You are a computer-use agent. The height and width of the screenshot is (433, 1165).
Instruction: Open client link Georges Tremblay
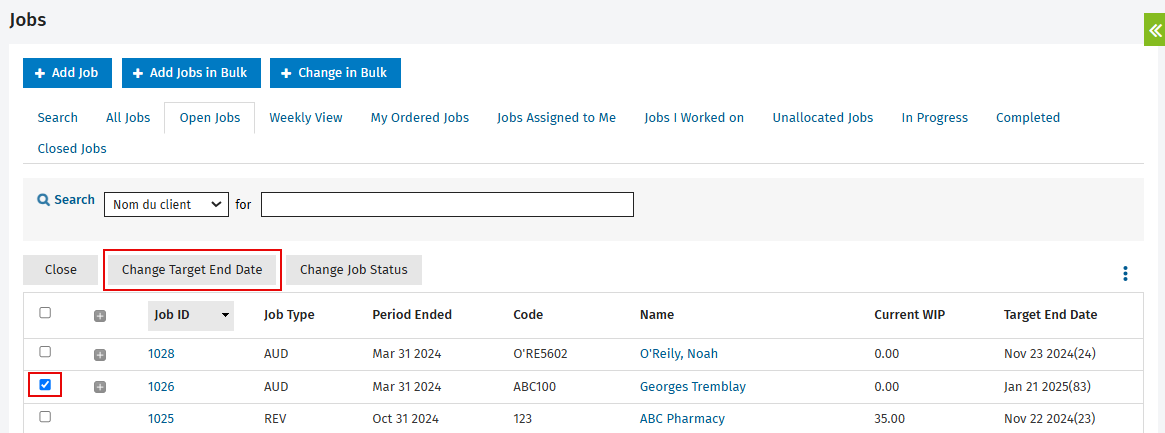(x=692, y=386)
